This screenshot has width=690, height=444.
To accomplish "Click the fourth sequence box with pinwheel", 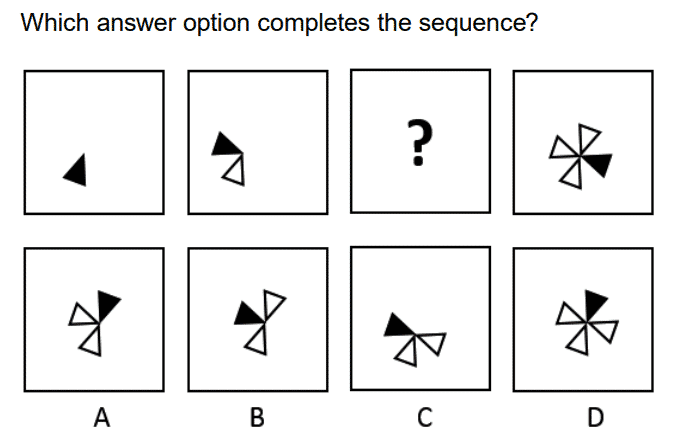I will (584, 141).
